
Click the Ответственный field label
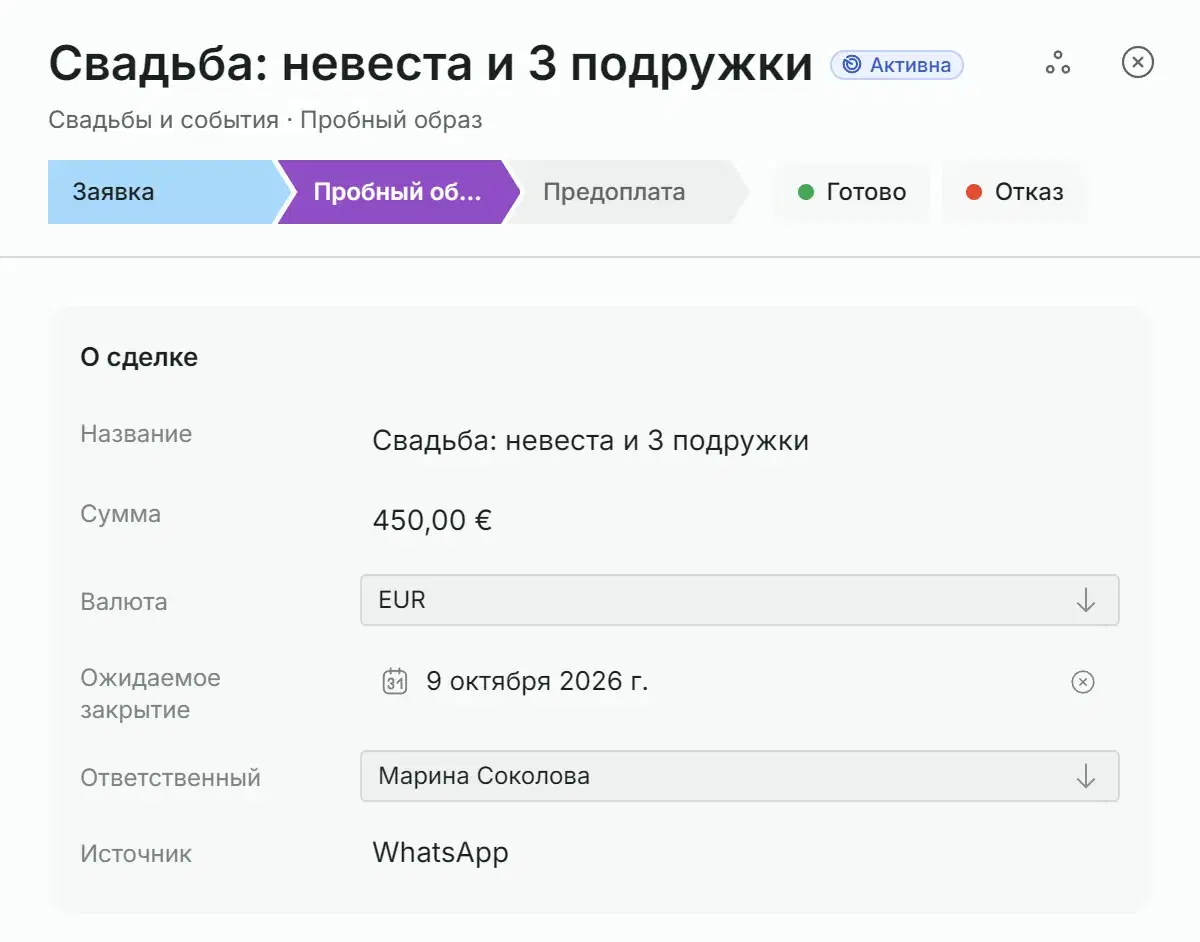(170, 778)
